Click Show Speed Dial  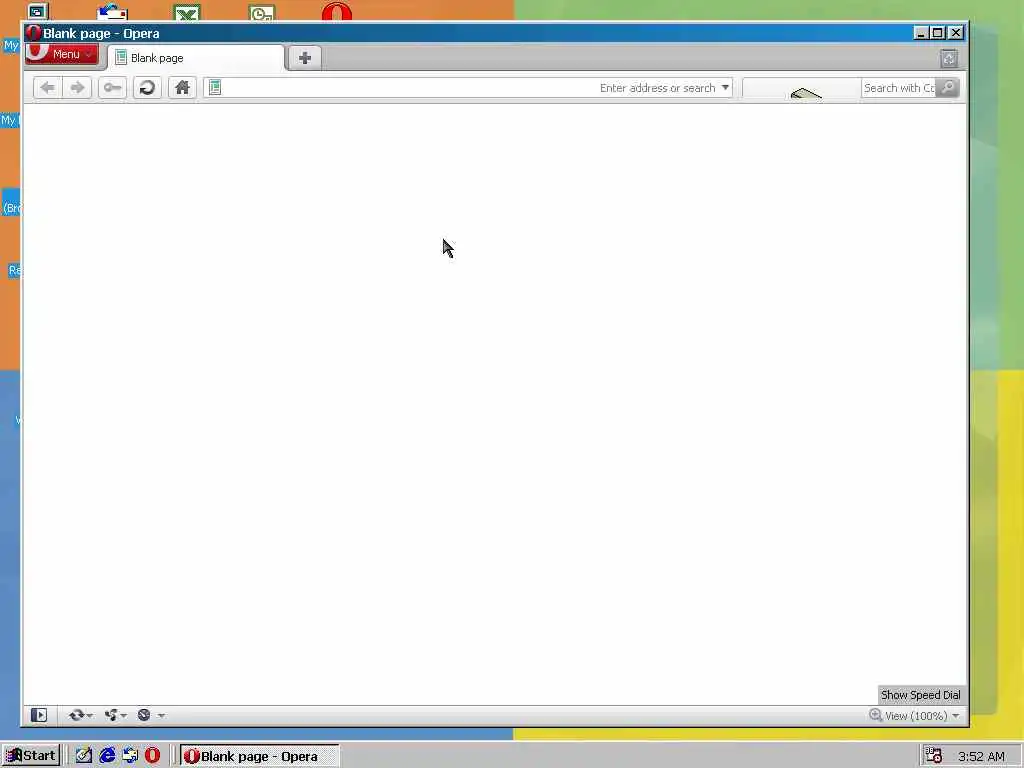pos(920,695)
